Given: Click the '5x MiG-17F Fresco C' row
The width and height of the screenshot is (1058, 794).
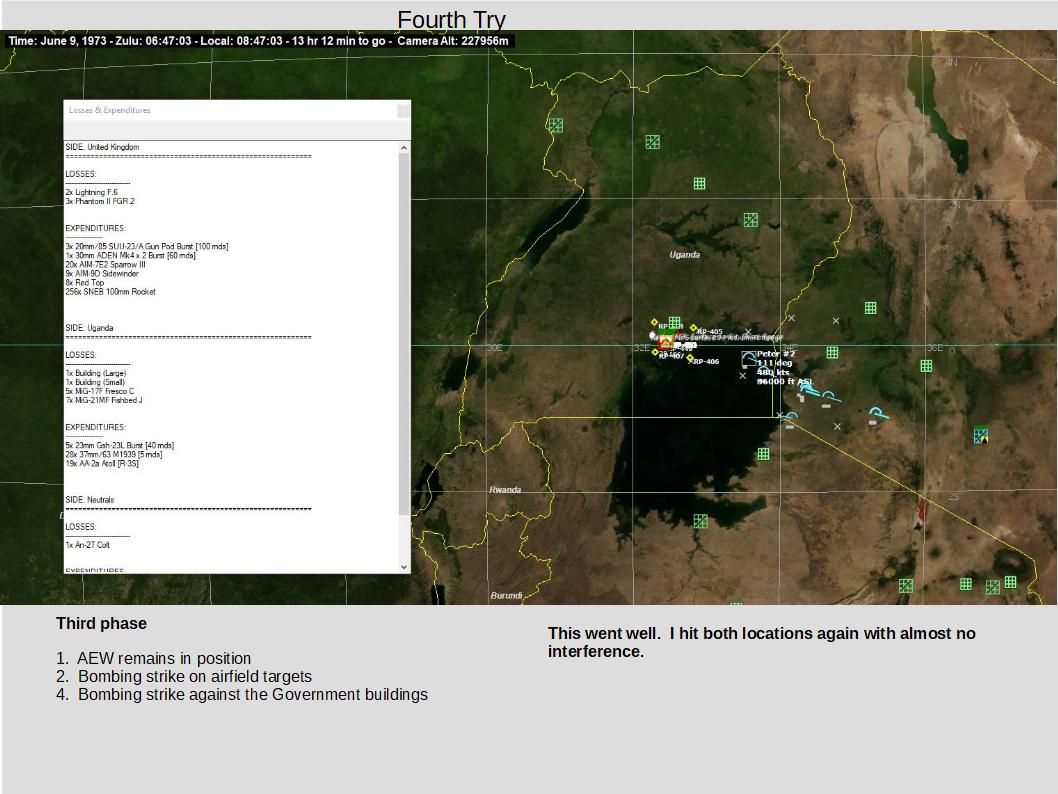Looking at the screenshot, I should point(100,391).
